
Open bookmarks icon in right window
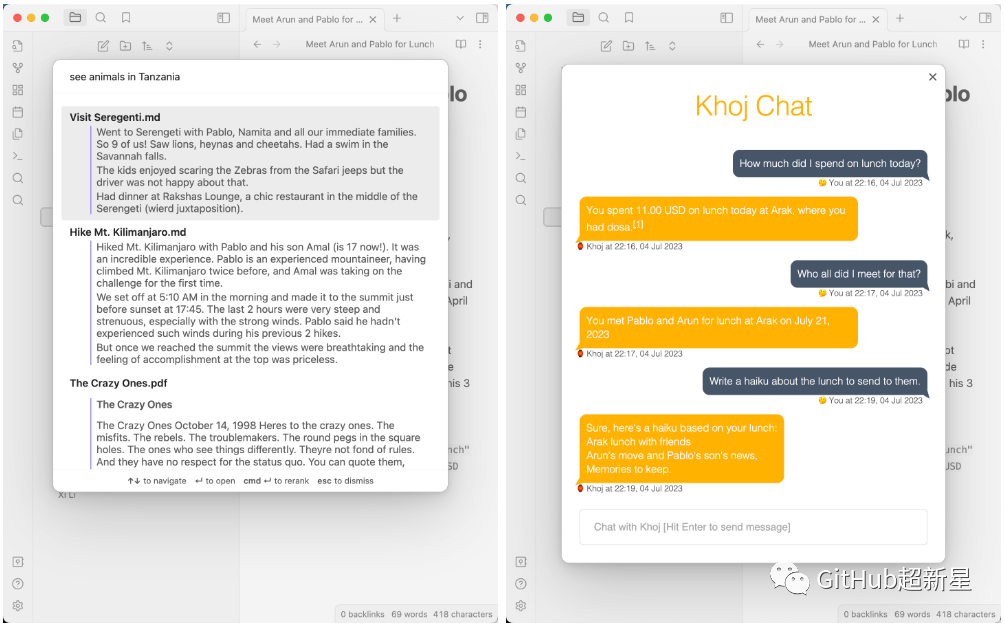629,18
